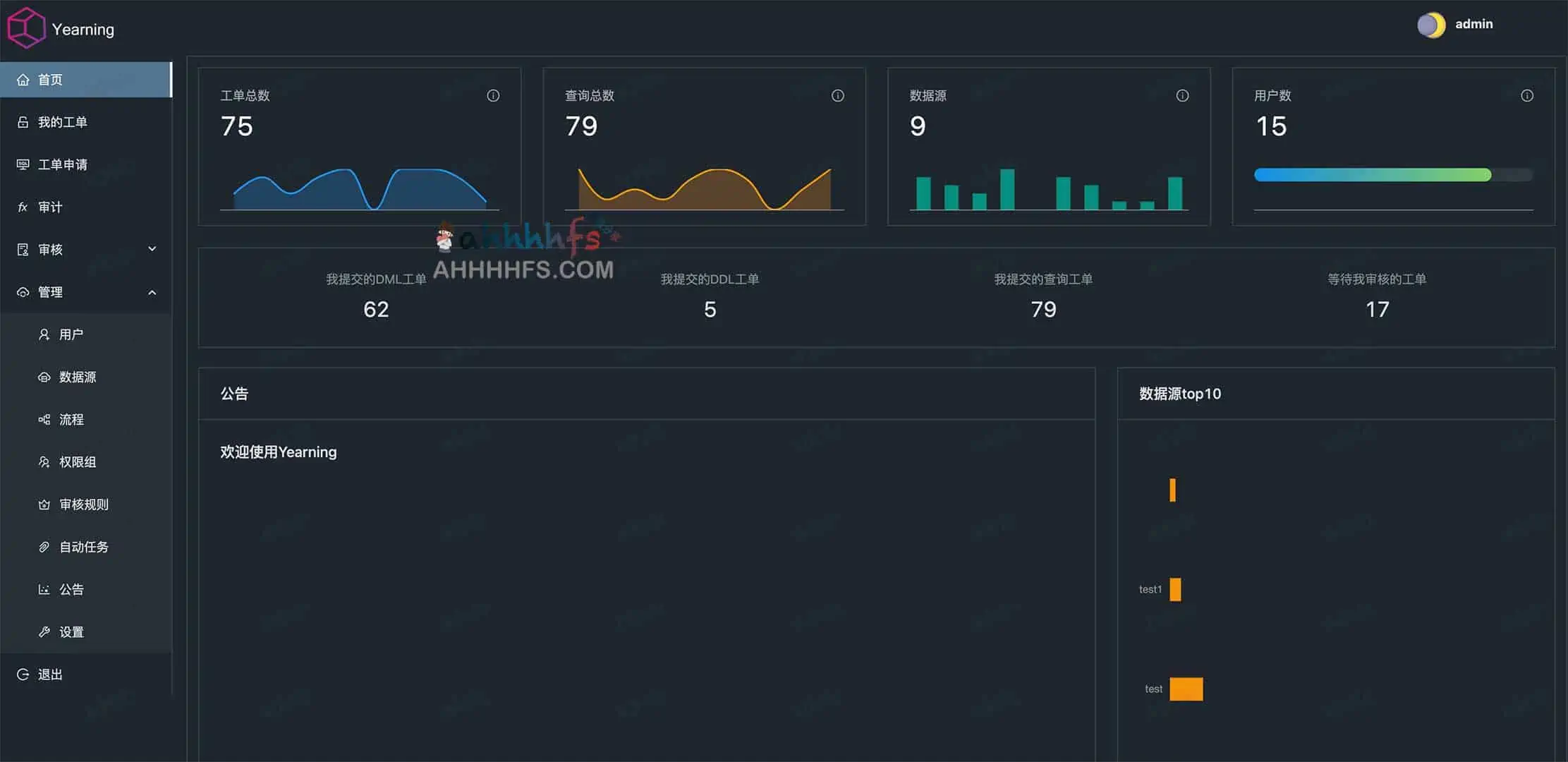Open the 工单申请 page from sidebar
This screenshot has height=762, width=1568.
(x=63, y=164)
